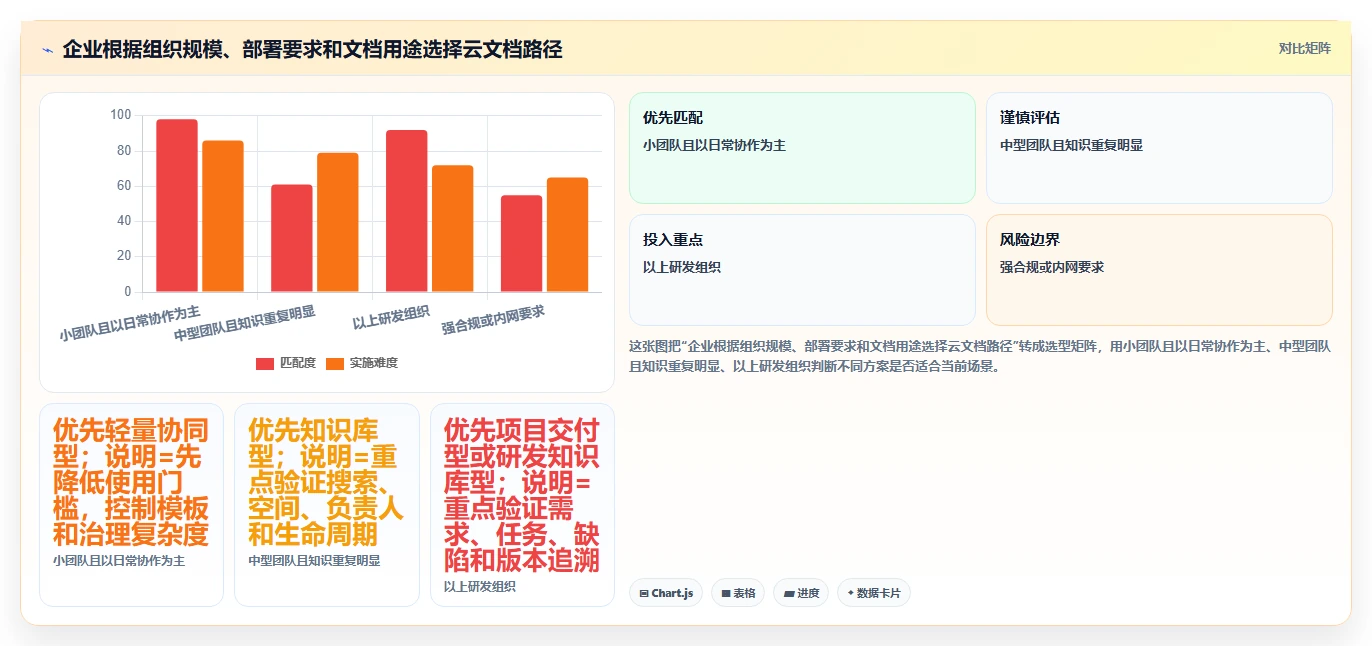Click the orange bar for 中型团队且知识重复明显

(338, 222)
